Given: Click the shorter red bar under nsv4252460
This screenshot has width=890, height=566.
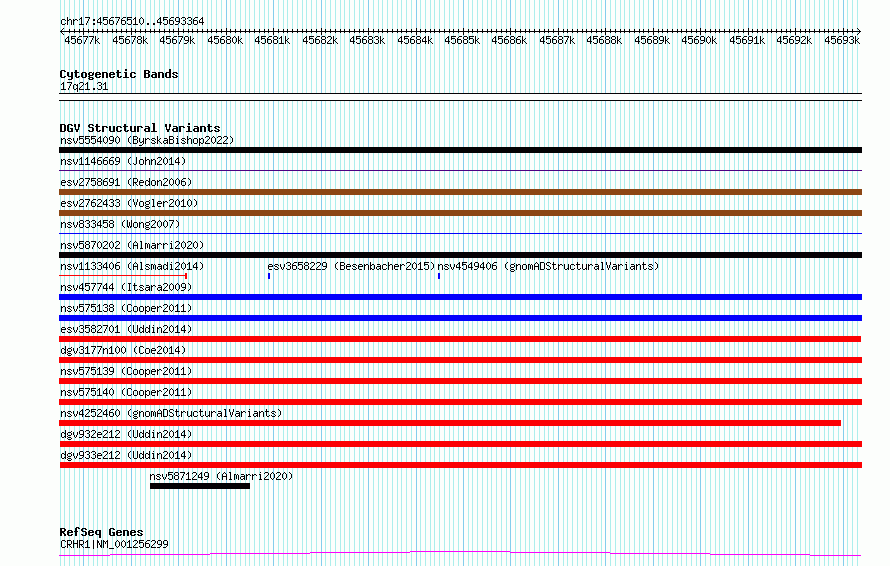Looking at the screenshot, I should 450,423.
